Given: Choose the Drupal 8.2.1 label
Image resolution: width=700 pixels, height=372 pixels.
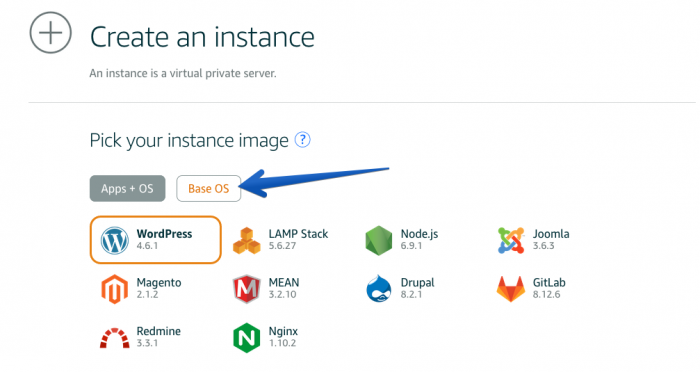Looking at the screenshot, I should (x=417, y=288).
